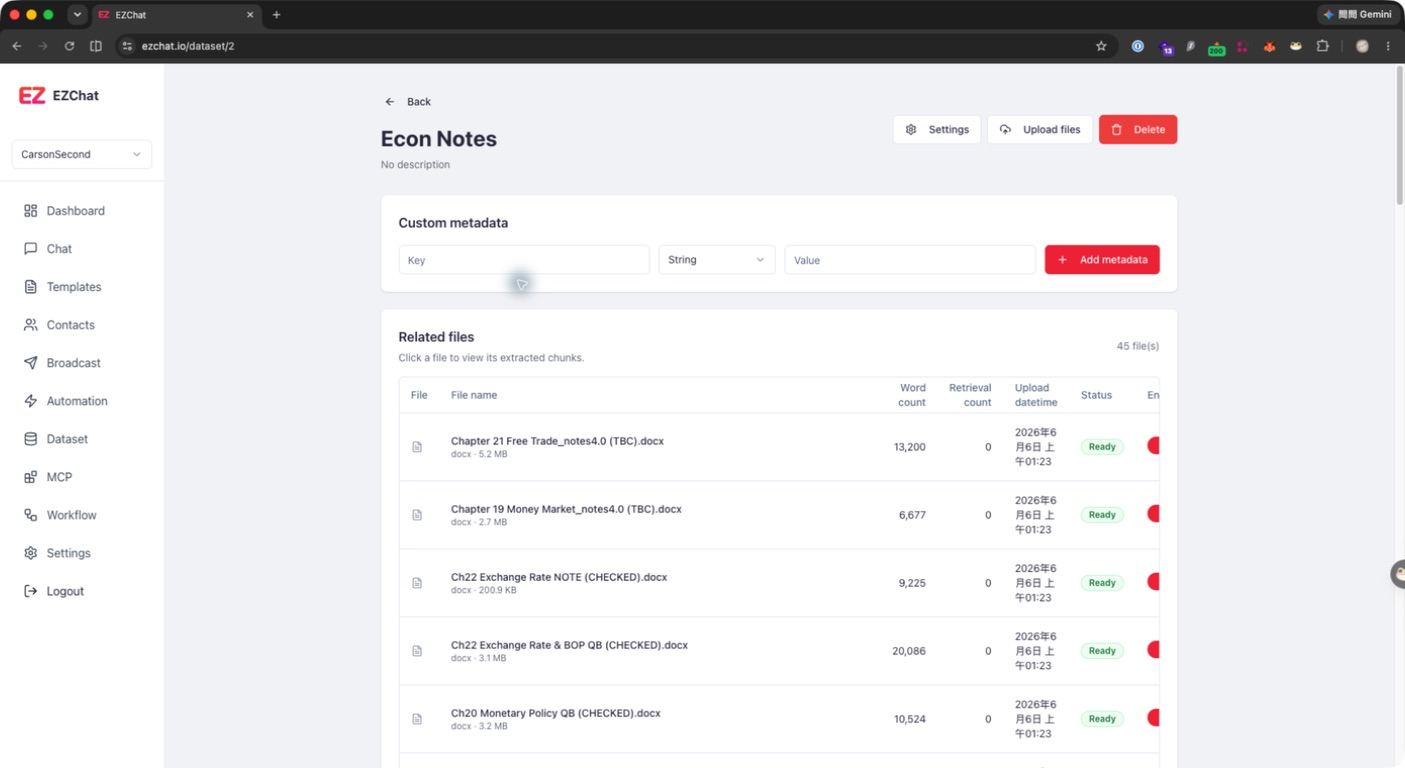Bookmark this page with star icon

pos(1101,46)
